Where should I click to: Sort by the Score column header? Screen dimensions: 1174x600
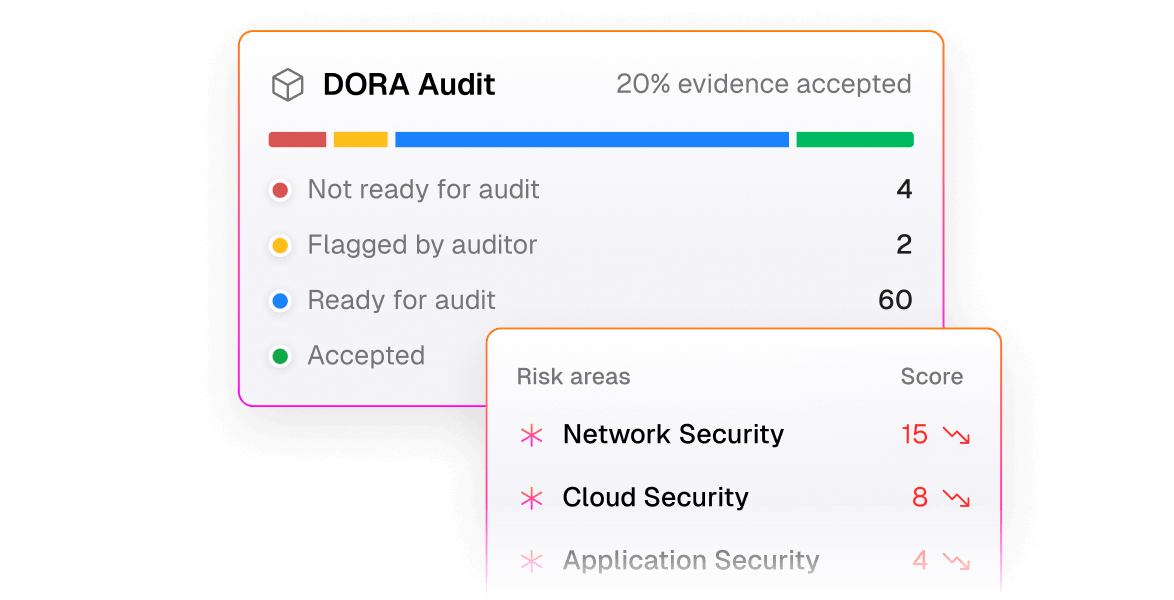point(931,376)
